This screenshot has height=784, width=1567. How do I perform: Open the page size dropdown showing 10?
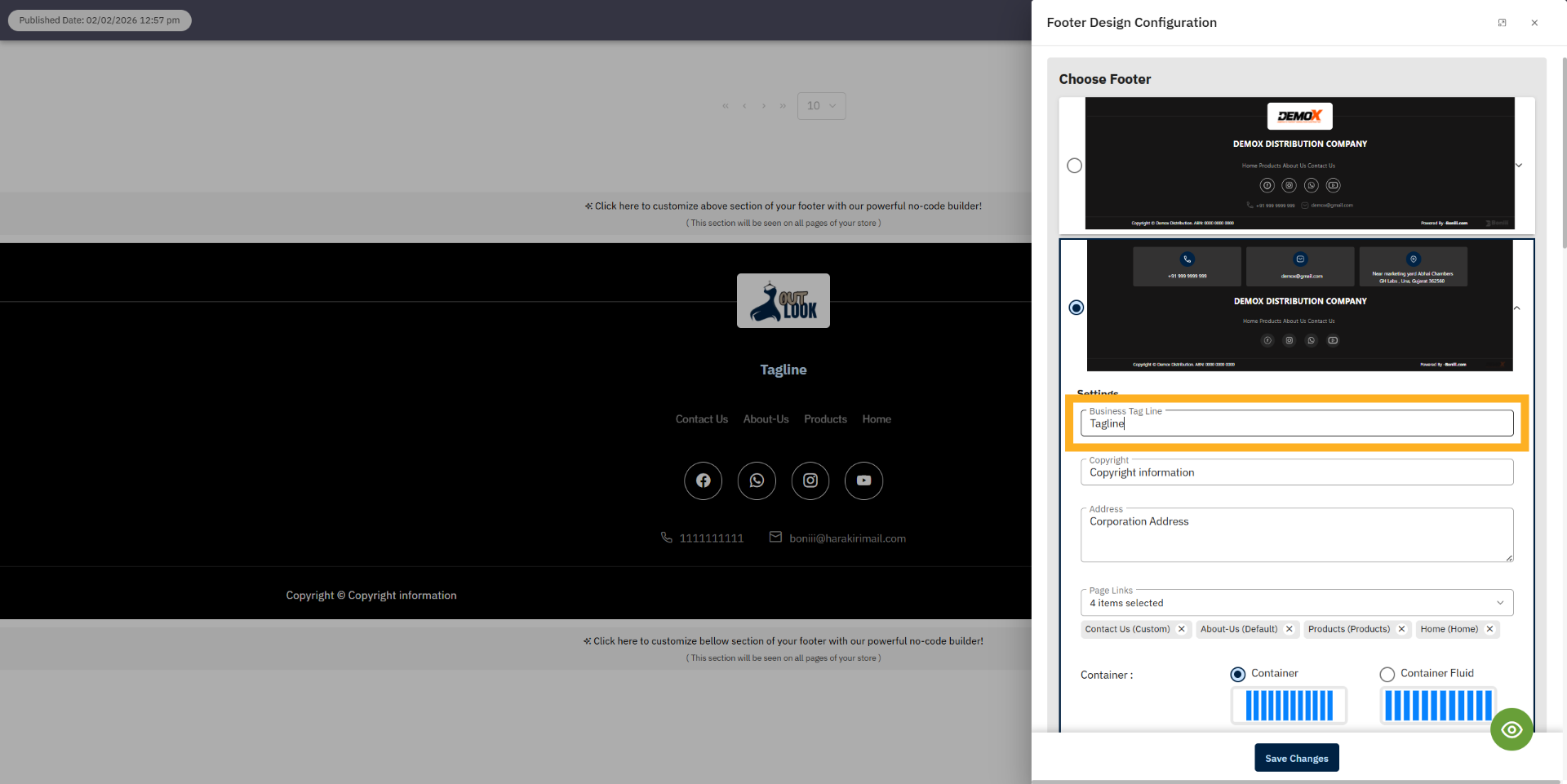pos(821,106)
